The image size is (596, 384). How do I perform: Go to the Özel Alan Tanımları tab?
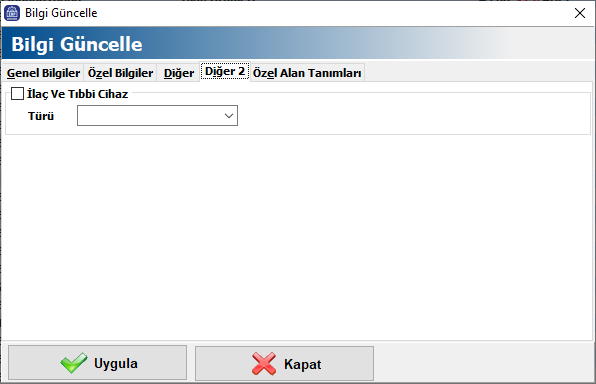(x=307, y=73)
